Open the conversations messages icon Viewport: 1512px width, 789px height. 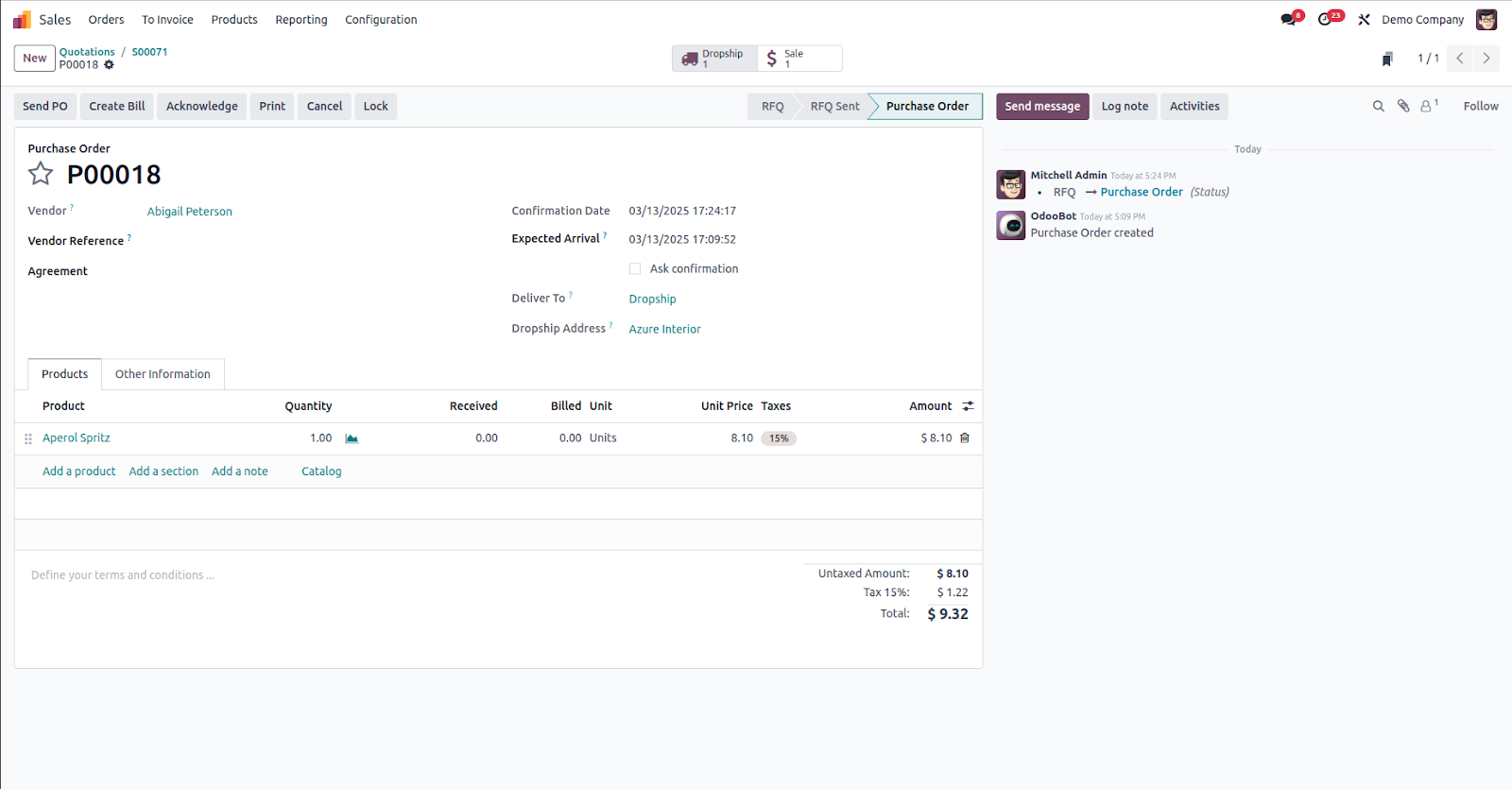point(1290,19)
